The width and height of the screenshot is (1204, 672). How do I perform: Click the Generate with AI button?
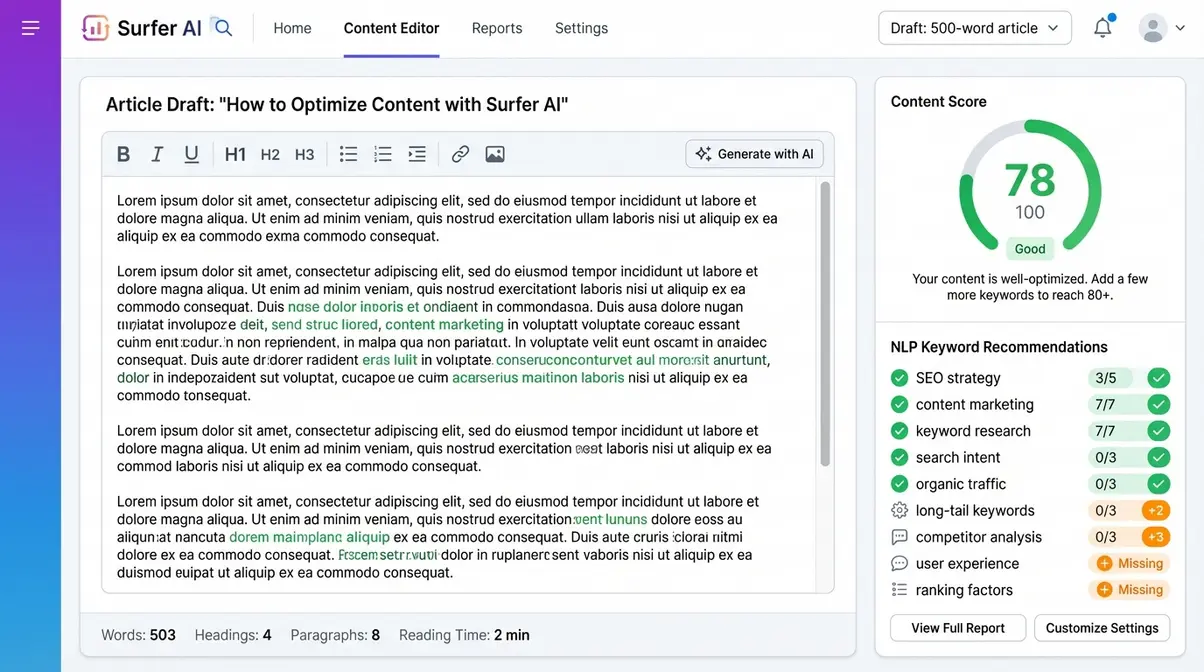pos(754,153)
